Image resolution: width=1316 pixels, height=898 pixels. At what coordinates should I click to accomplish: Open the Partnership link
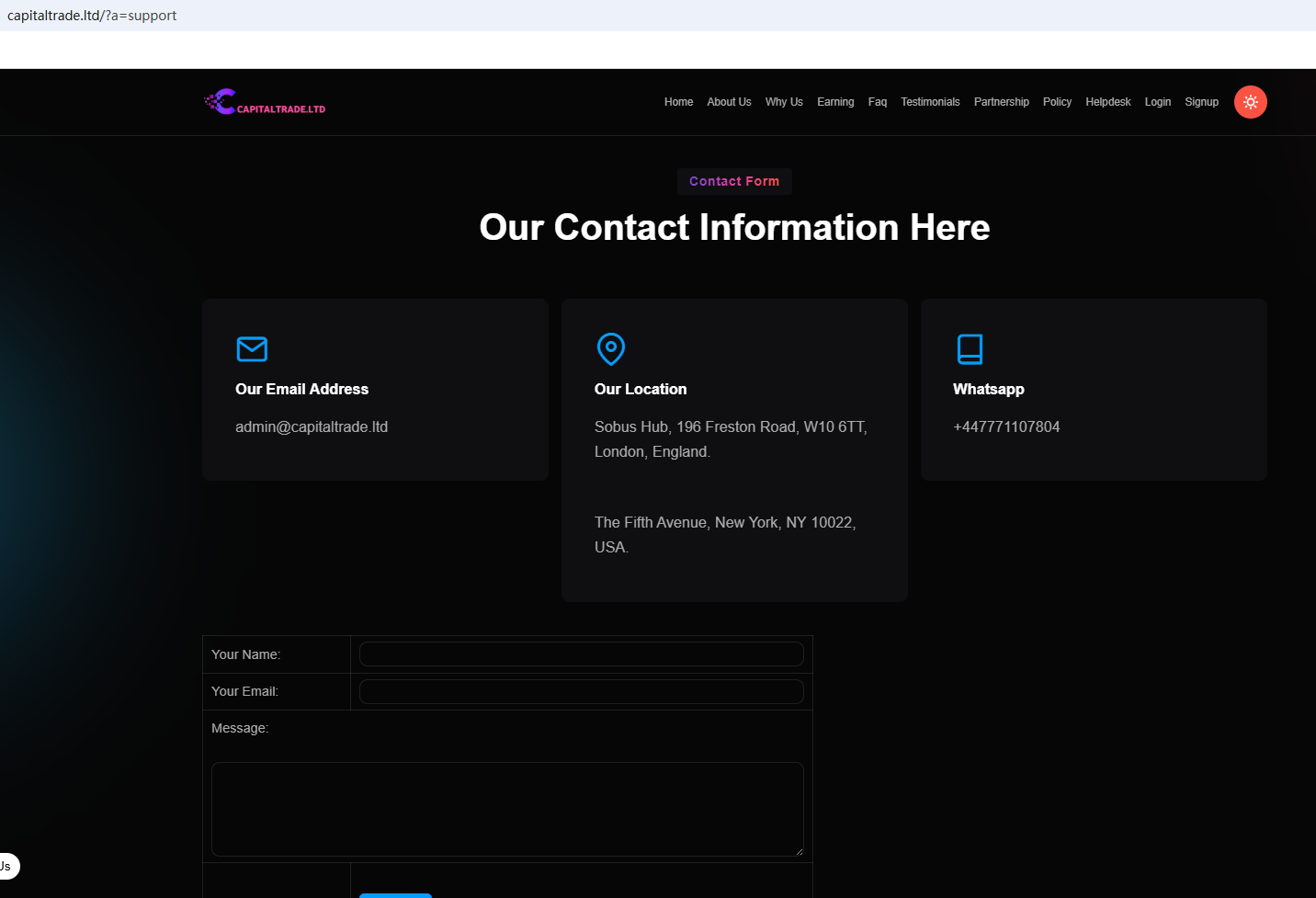[x=1001, y=102]
